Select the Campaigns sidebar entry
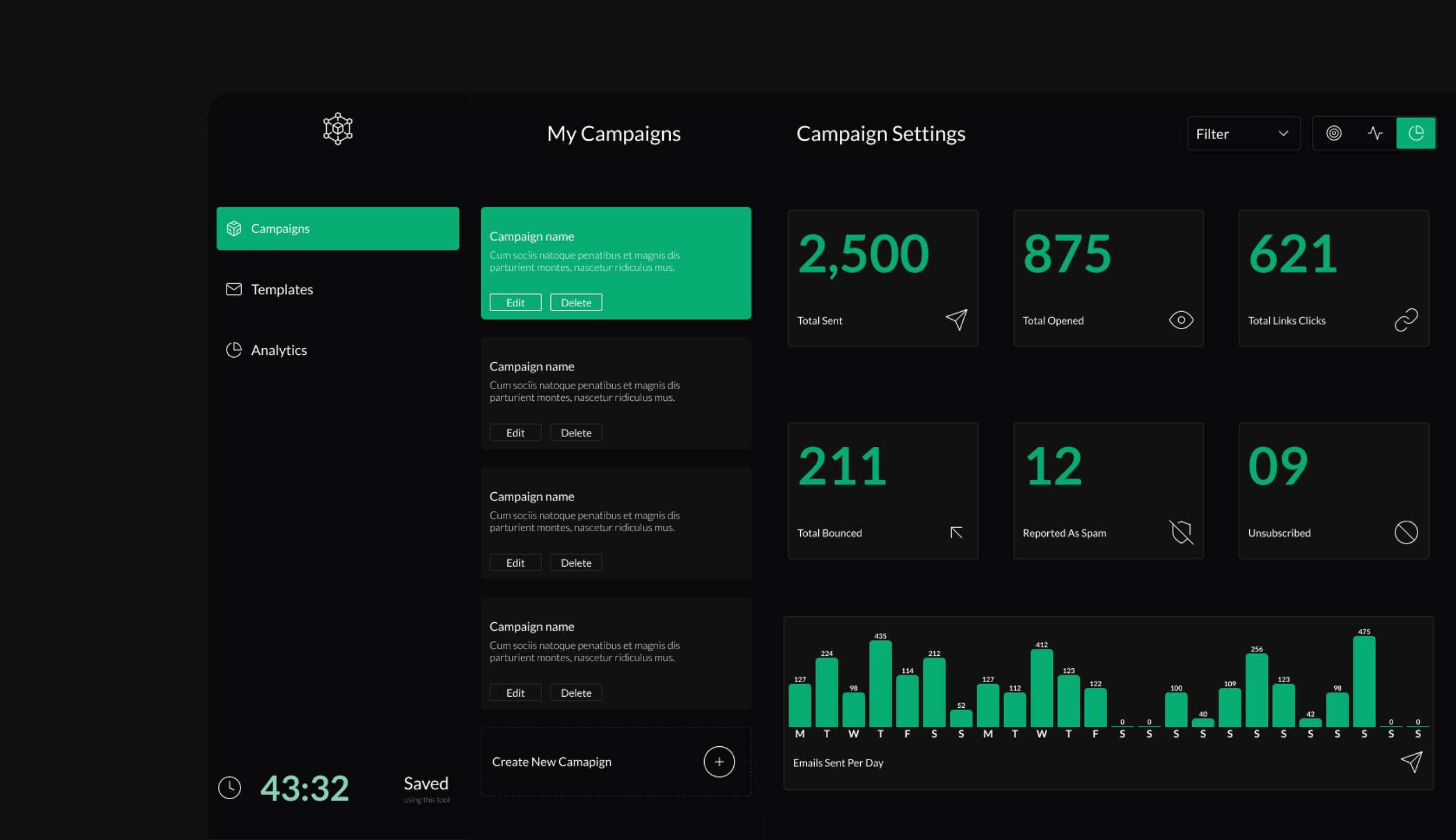Image resolution: width=1456 pixels, height=840 pixels. coord(280,228)
